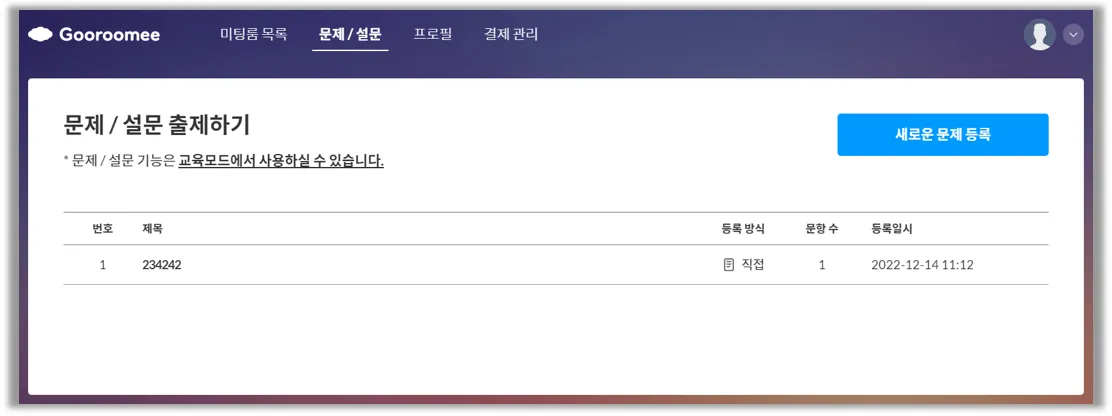
Task: Click the 번호 column header
Action: click(102, 229)
